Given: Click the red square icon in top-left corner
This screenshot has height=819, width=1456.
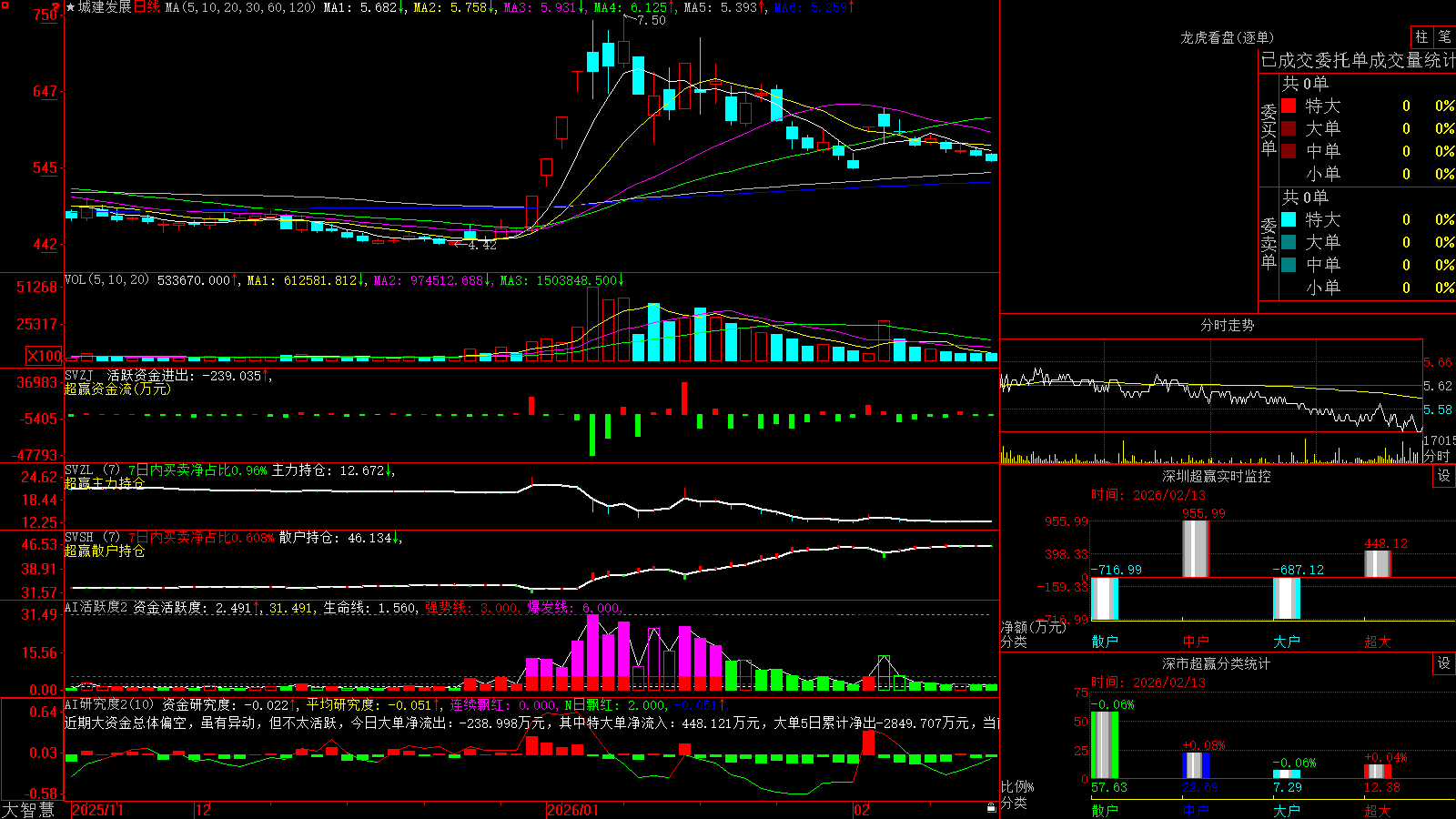Looking at the screenshot, I should tap(5, 5).
